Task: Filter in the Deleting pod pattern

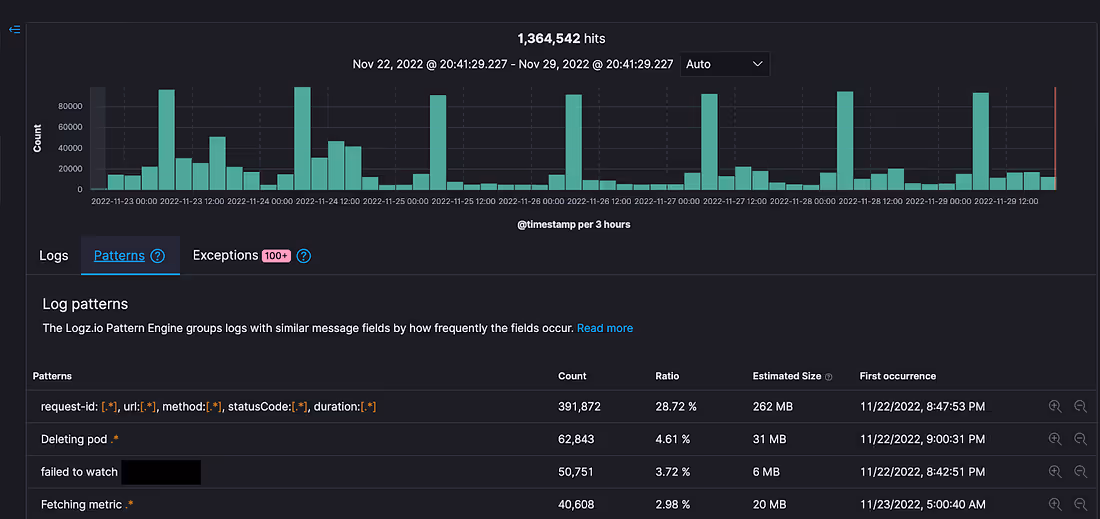Action: [1054, 439]
